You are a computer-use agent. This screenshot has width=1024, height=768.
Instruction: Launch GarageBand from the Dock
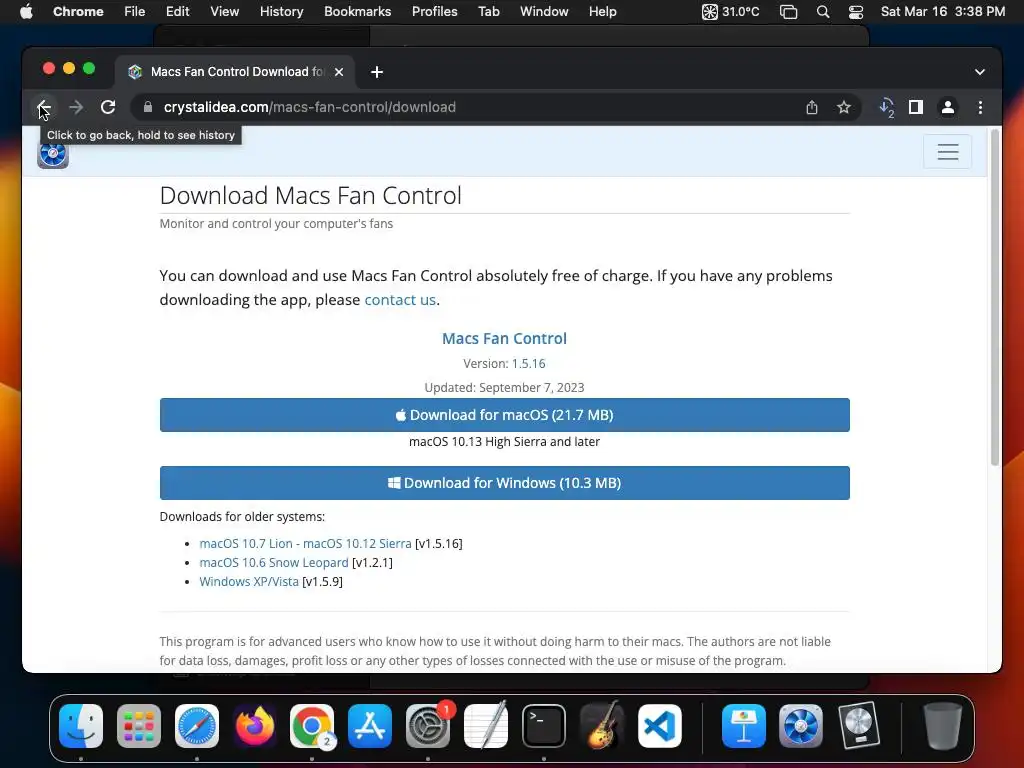(x=601, y=726)
